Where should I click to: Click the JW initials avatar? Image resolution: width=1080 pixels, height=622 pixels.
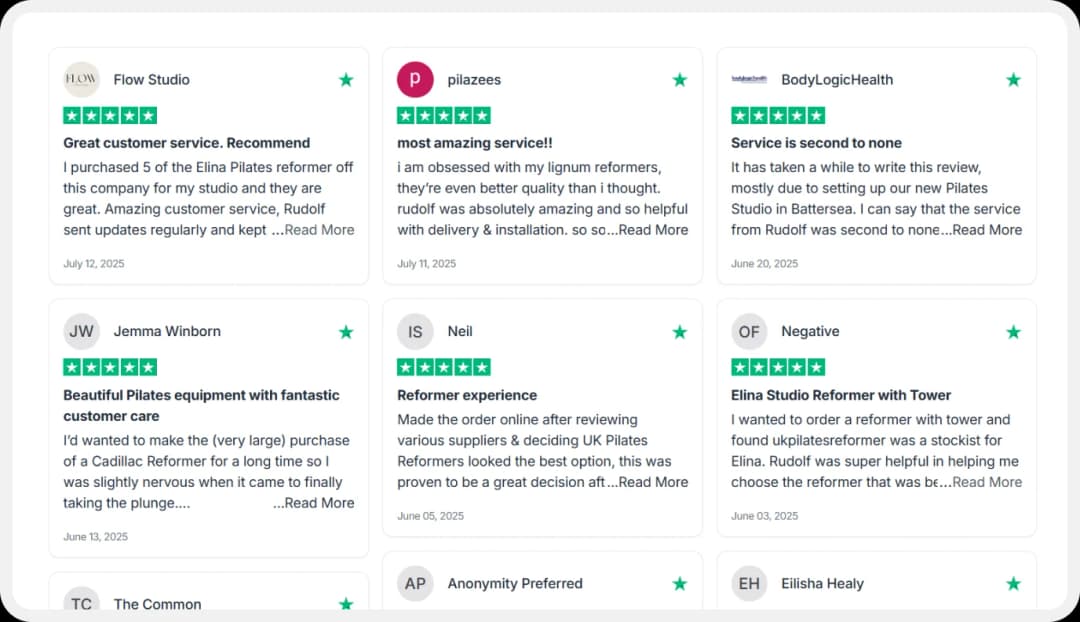81,331
